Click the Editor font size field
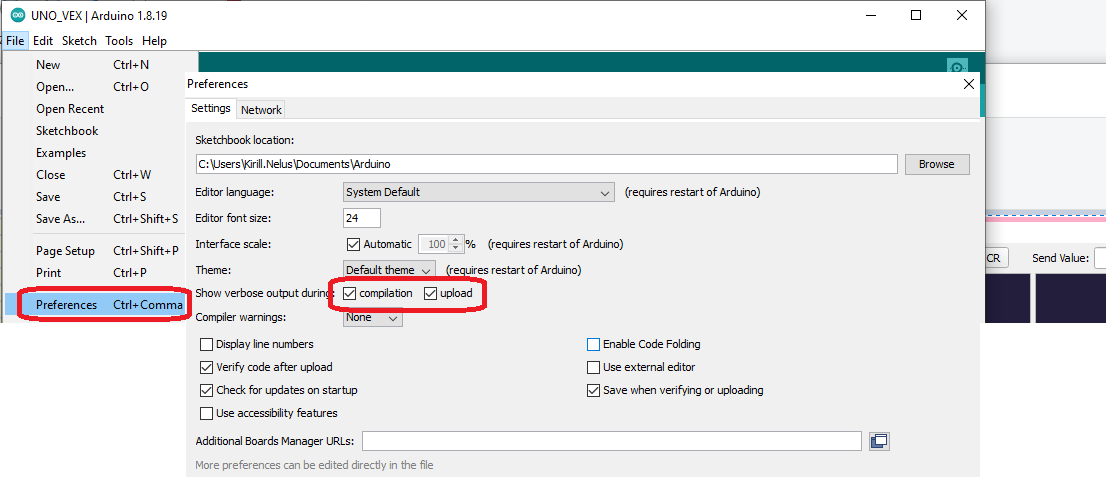This screenshot has height=477, width=1106. pos(362,218)
